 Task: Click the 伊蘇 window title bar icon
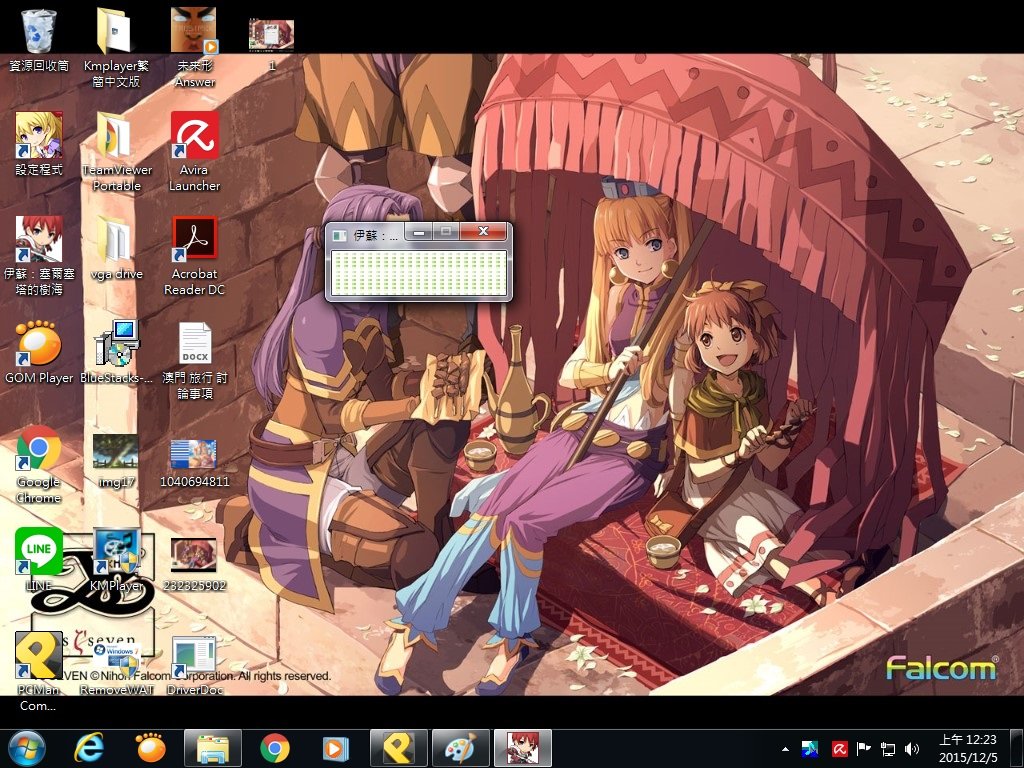pos(339,235)
